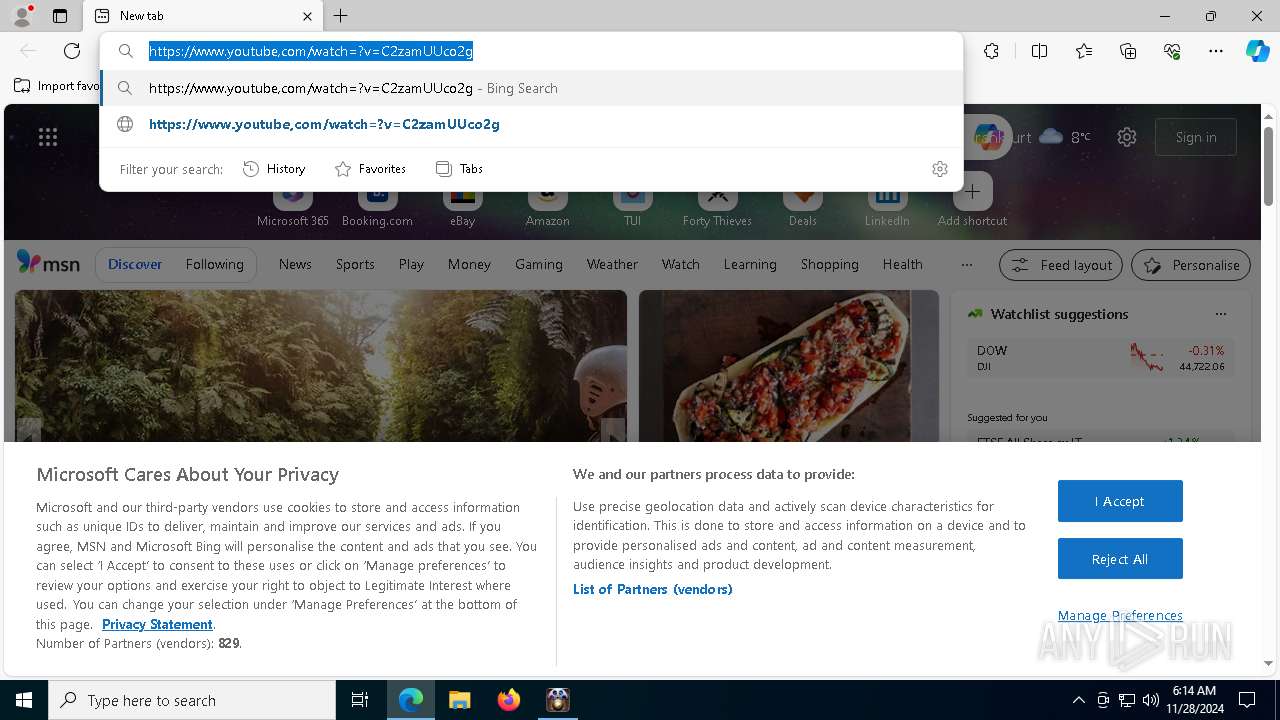Image resolution: width=1280 pixels, height=720 pixels.
Task: Open the Privacy Statement link
Action: pos(157,624)
